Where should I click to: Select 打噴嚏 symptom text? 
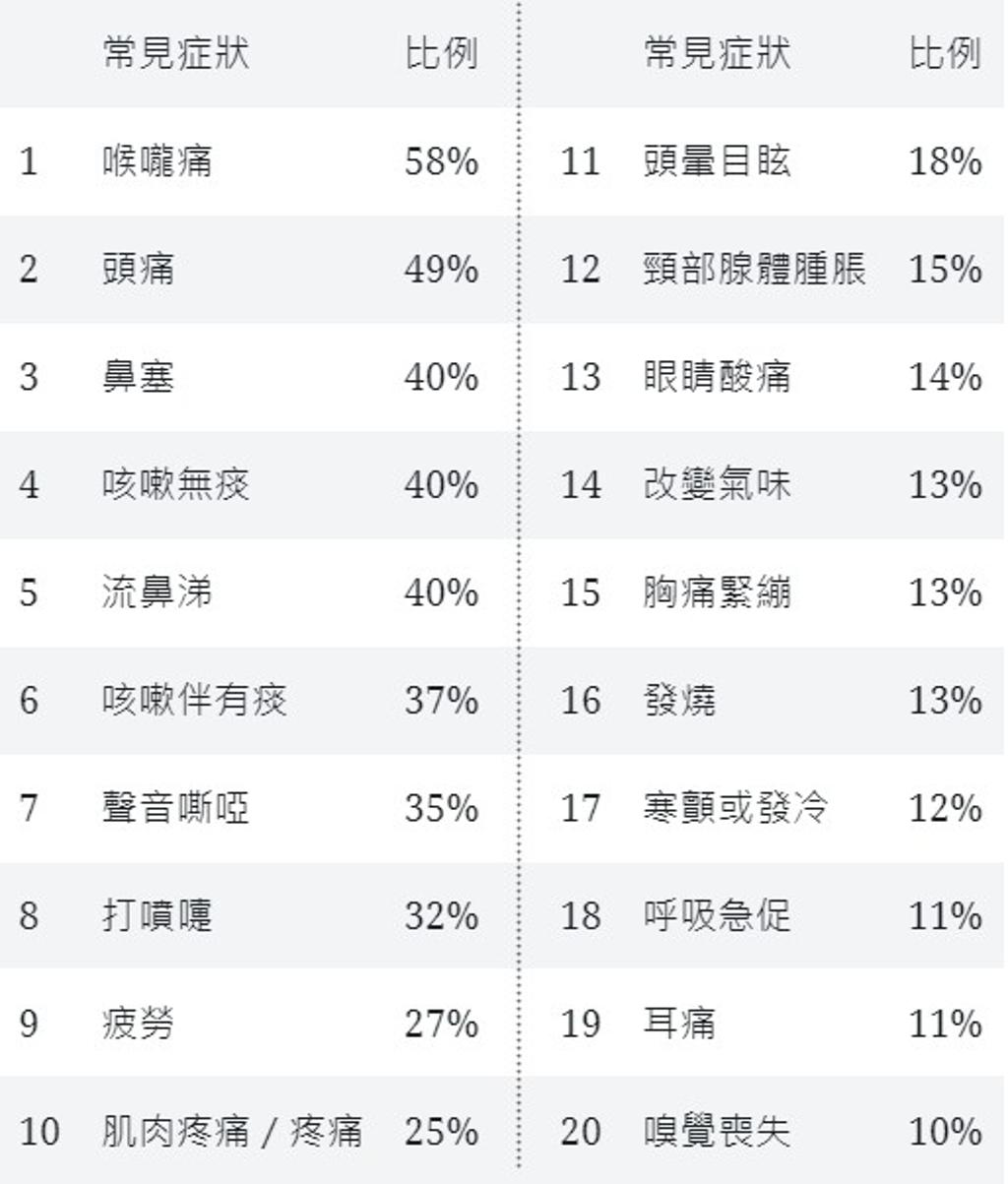tap(157, 915)
